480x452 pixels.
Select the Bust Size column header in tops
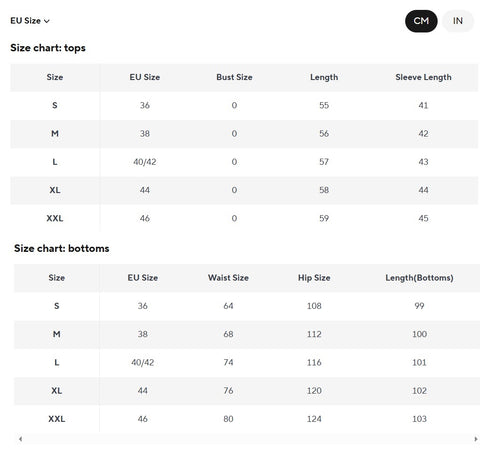(234, 77)
